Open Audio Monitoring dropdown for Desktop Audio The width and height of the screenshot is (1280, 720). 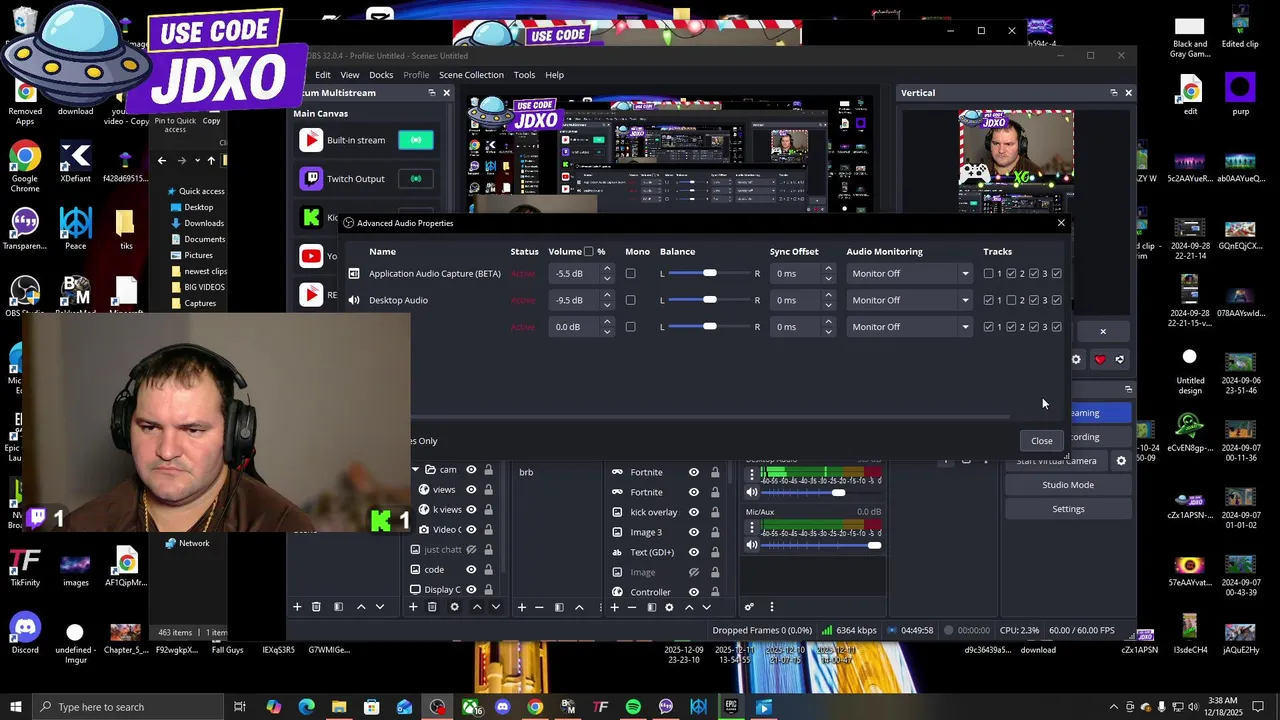910,300
